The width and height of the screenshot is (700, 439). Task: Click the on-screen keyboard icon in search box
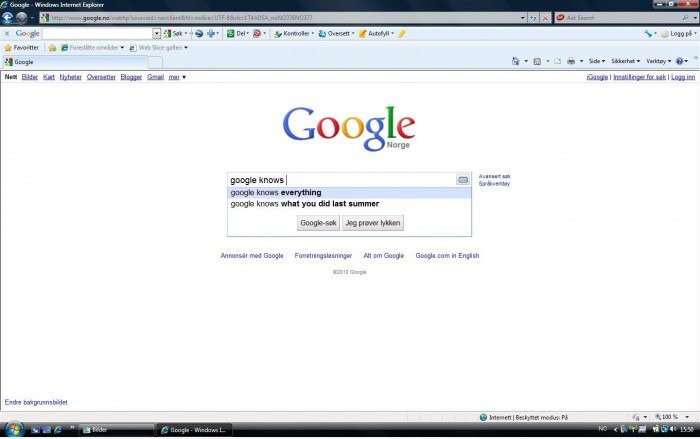pos(463,180)
